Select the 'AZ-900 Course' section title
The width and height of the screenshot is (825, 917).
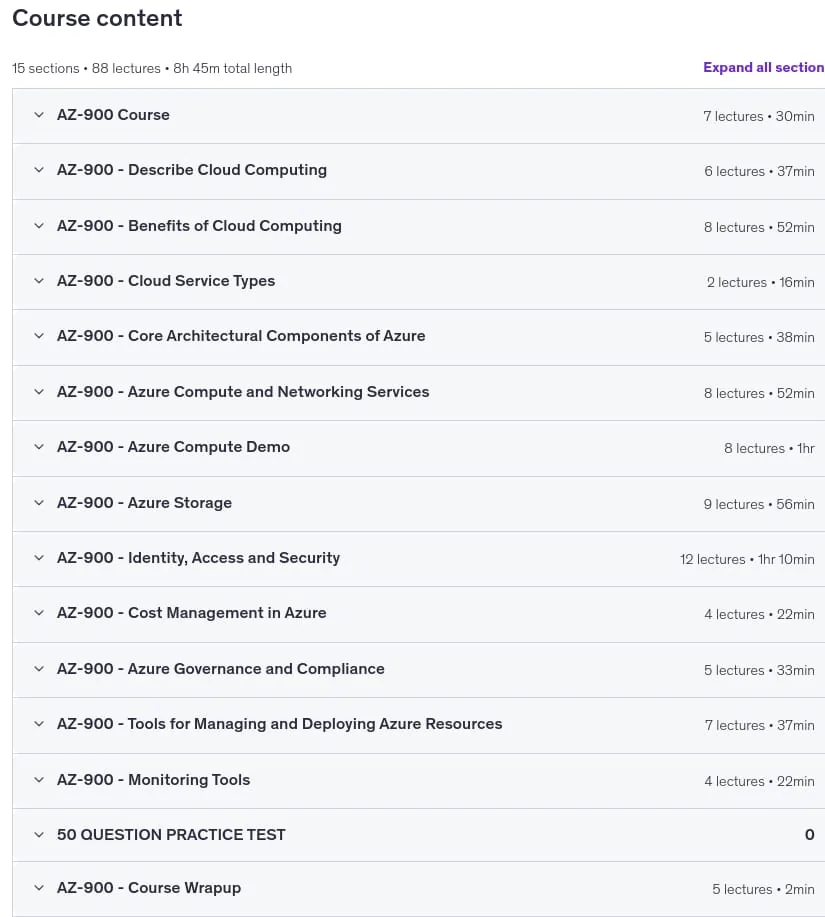(x=113, y=115)
